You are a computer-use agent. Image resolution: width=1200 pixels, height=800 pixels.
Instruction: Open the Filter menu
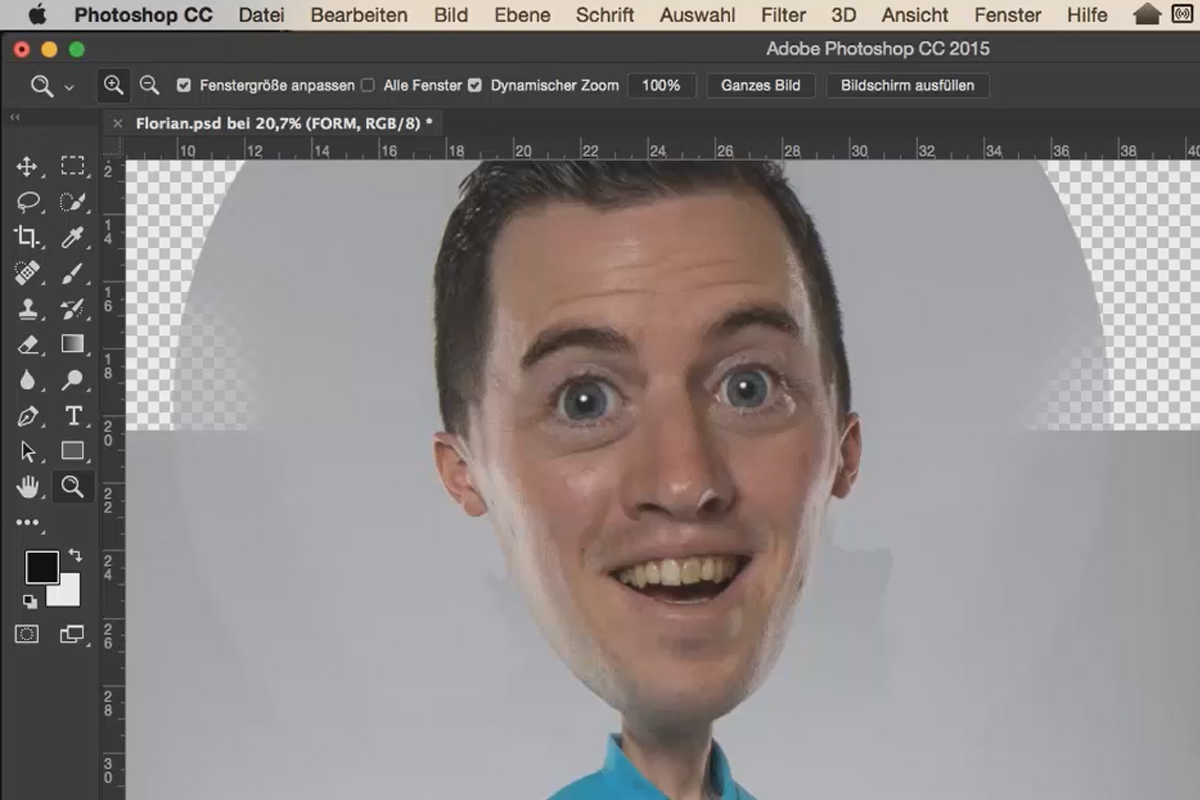[783, 15]
